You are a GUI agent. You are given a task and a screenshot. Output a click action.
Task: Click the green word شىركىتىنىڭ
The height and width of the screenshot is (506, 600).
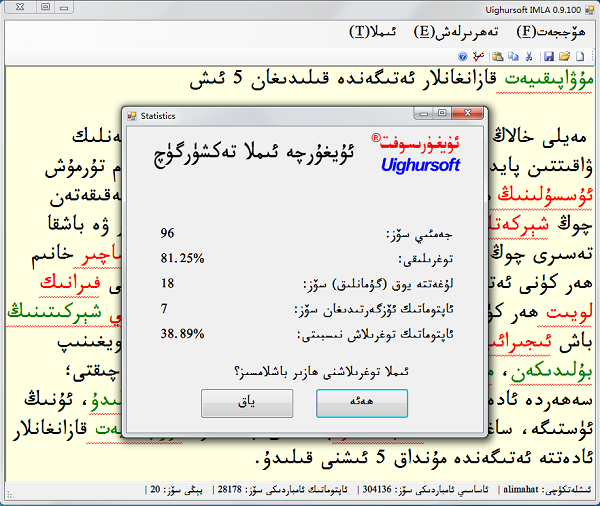pyautogui.click(x=54, y=313)
